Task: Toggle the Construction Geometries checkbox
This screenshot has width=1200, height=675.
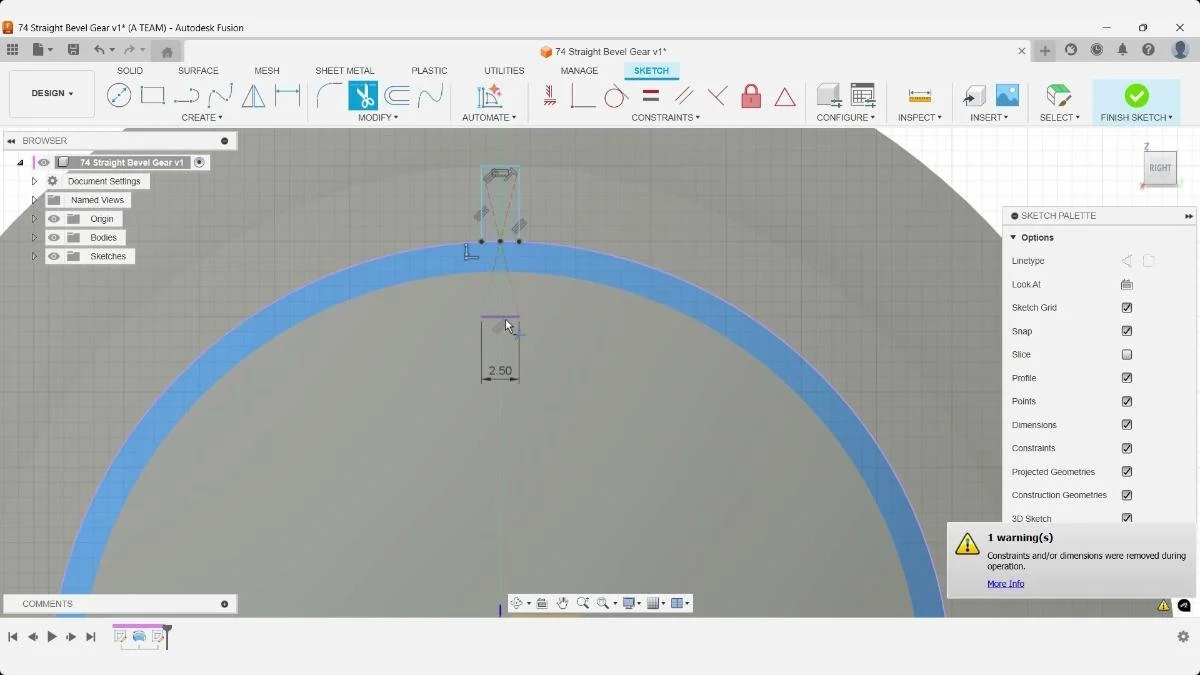Action: pyautogui.click(x=1127, y=495)
